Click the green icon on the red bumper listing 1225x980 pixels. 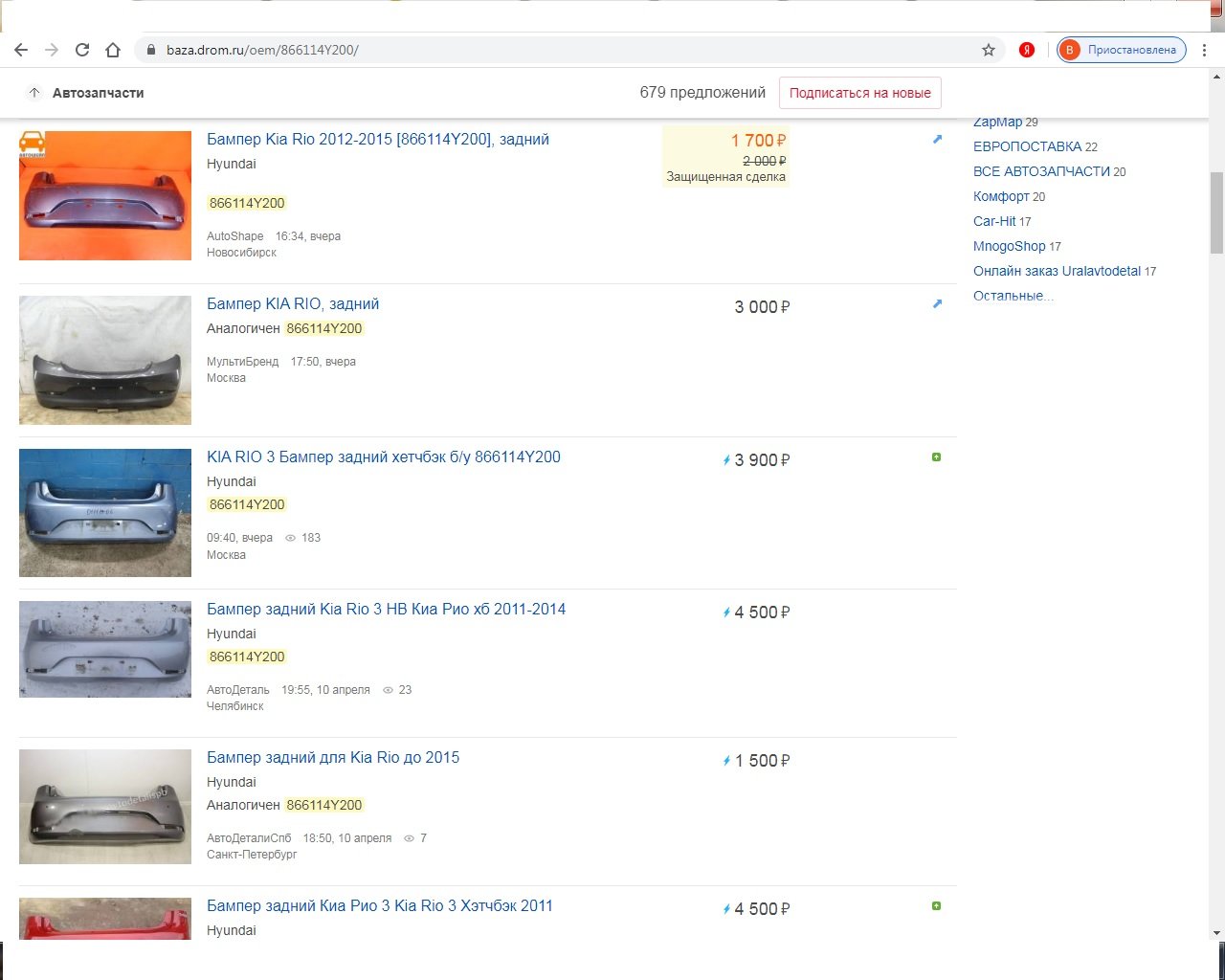click(937, 906)
